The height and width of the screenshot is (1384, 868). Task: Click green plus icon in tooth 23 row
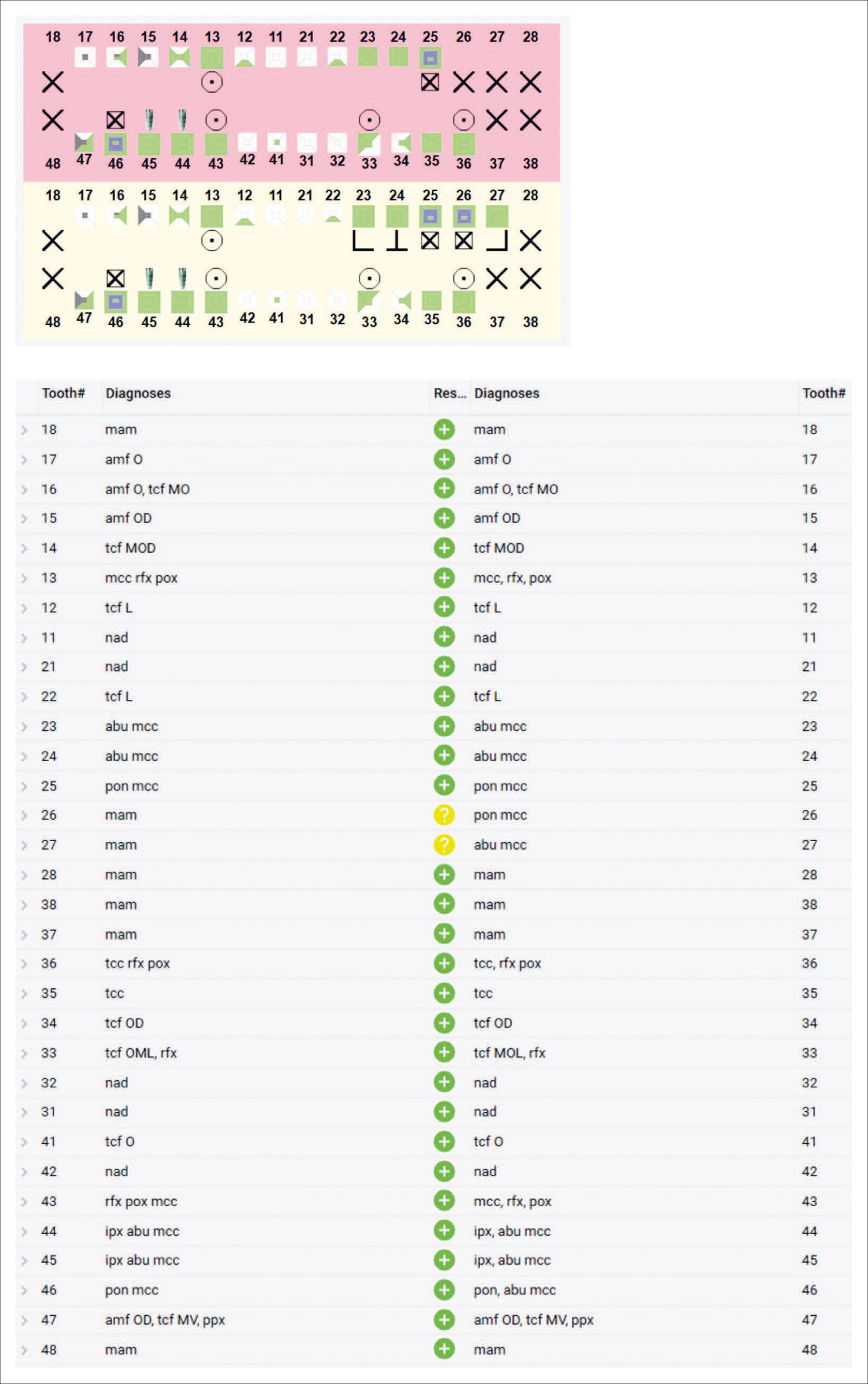point(444,726)
